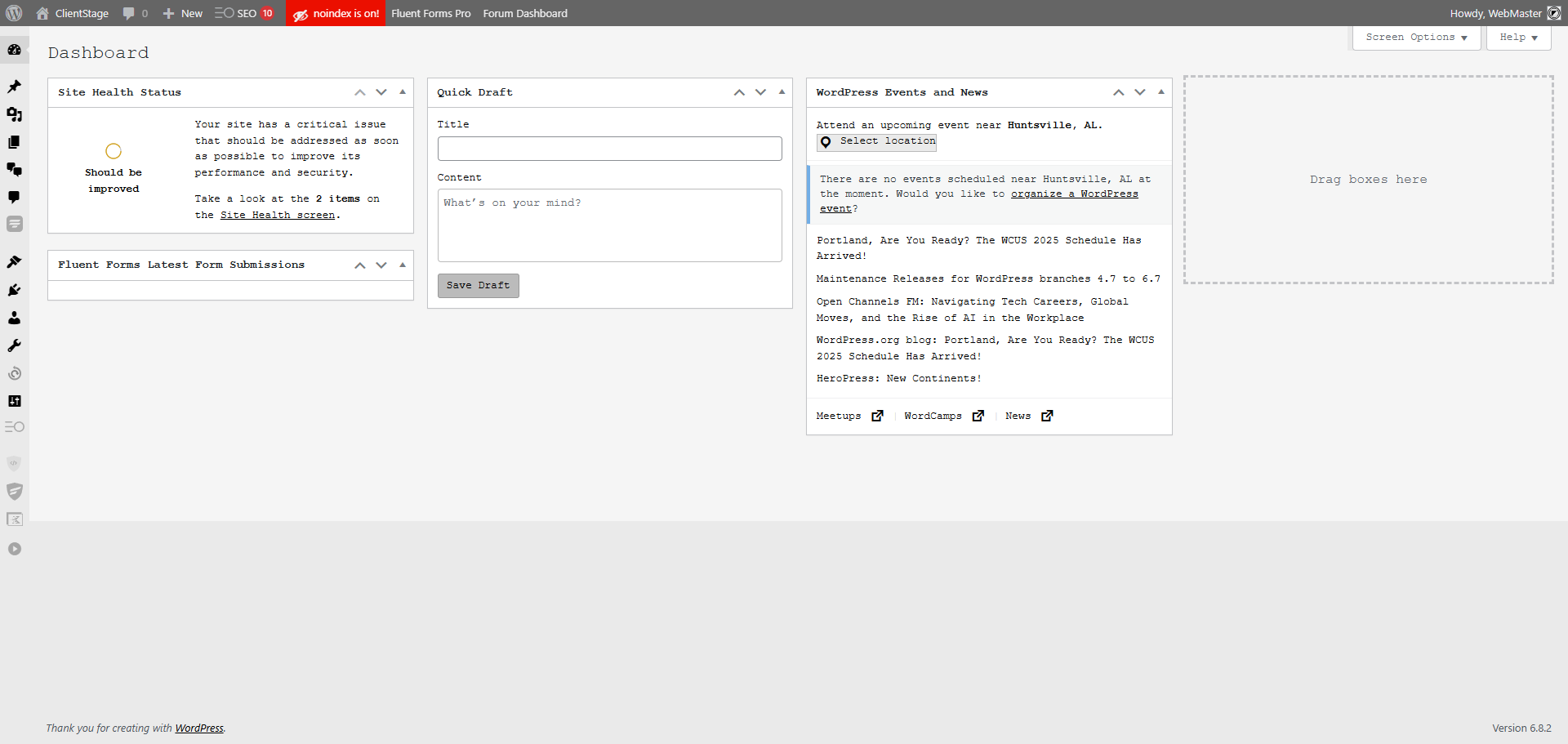Expand the Screen Options panel
Screen dimensions: 1568x744
click(x=1416, y=38)
